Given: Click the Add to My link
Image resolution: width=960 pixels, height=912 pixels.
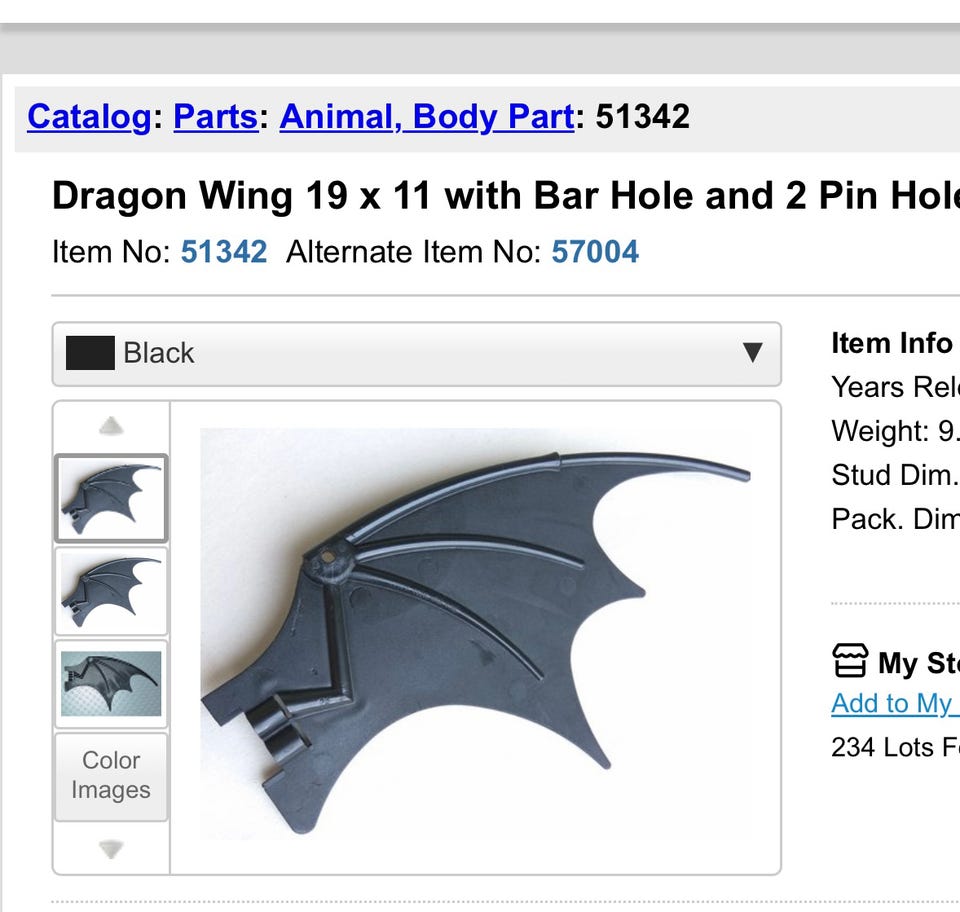Looking at the screenshot, I should pos(892,703).
